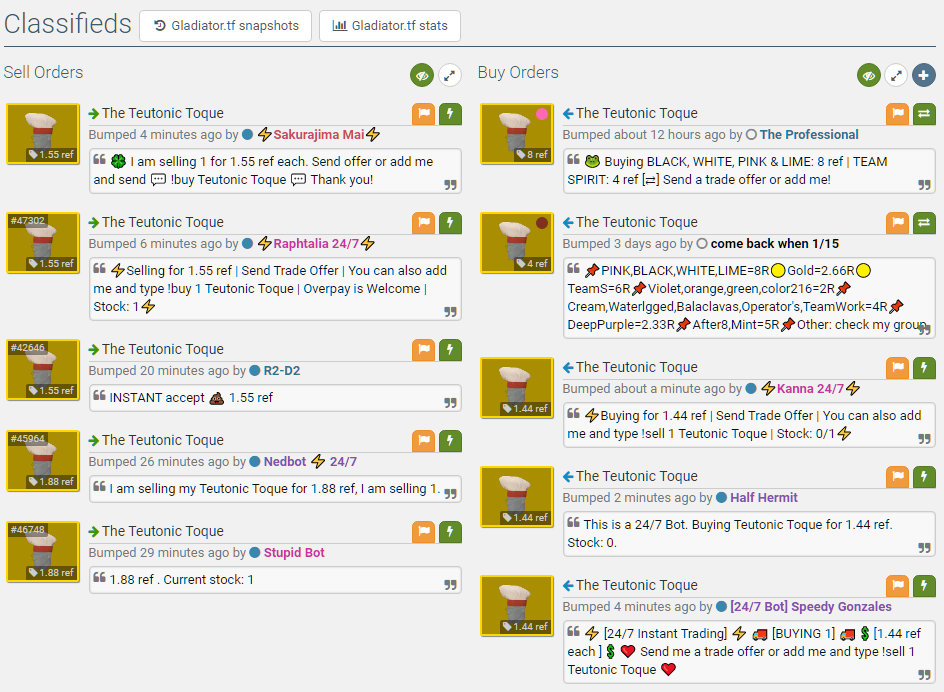Click '1.88 ref . Current stock: 1' comment
This screenshot has height=692, width=944.
(x=275, y=580)
